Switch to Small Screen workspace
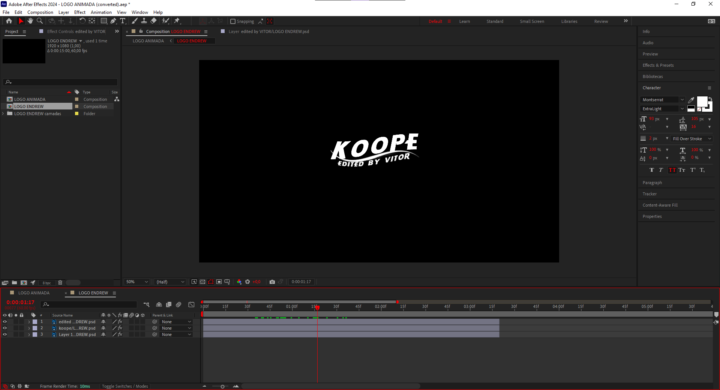The width and height of the screenshot is (720, 390). coord(532,21)
